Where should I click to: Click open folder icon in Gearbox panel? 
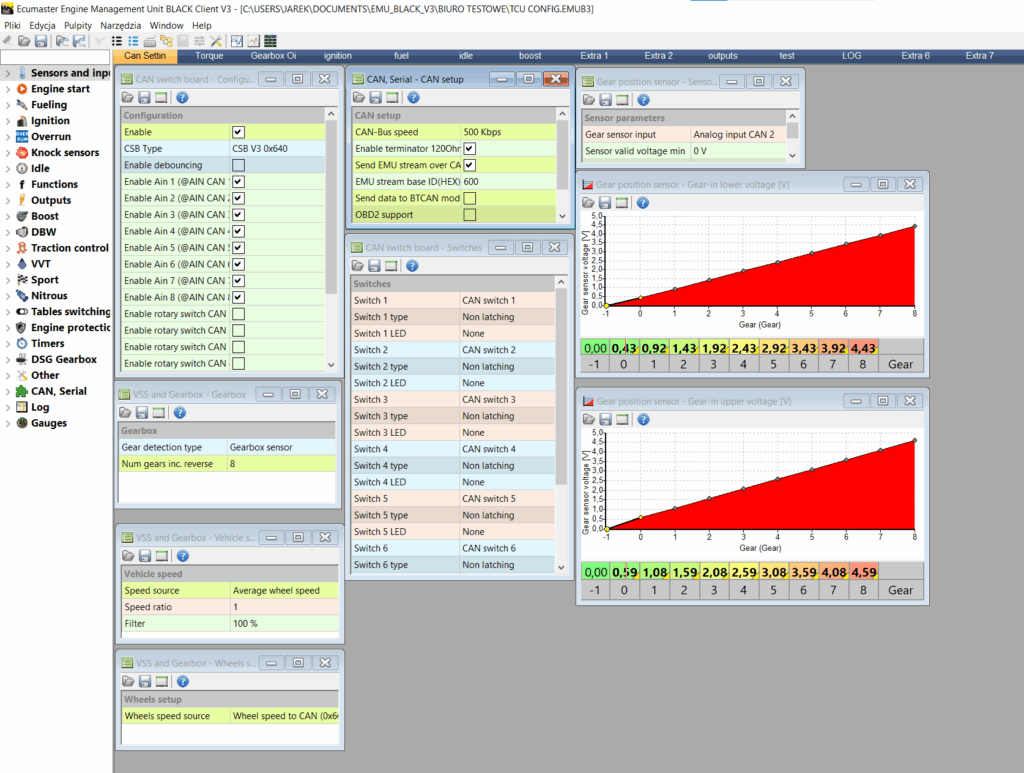click(128, 413)
